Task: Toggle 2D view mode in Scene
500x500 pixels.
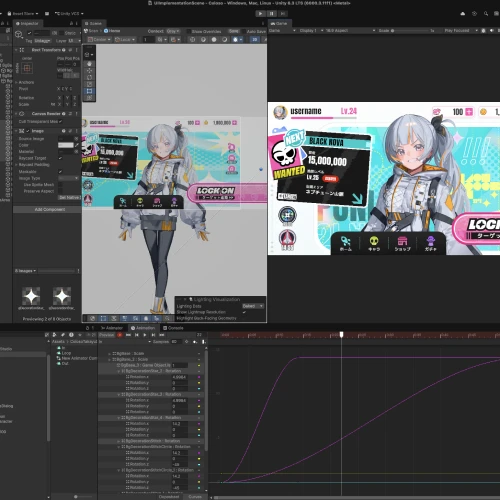Action: 255,39
